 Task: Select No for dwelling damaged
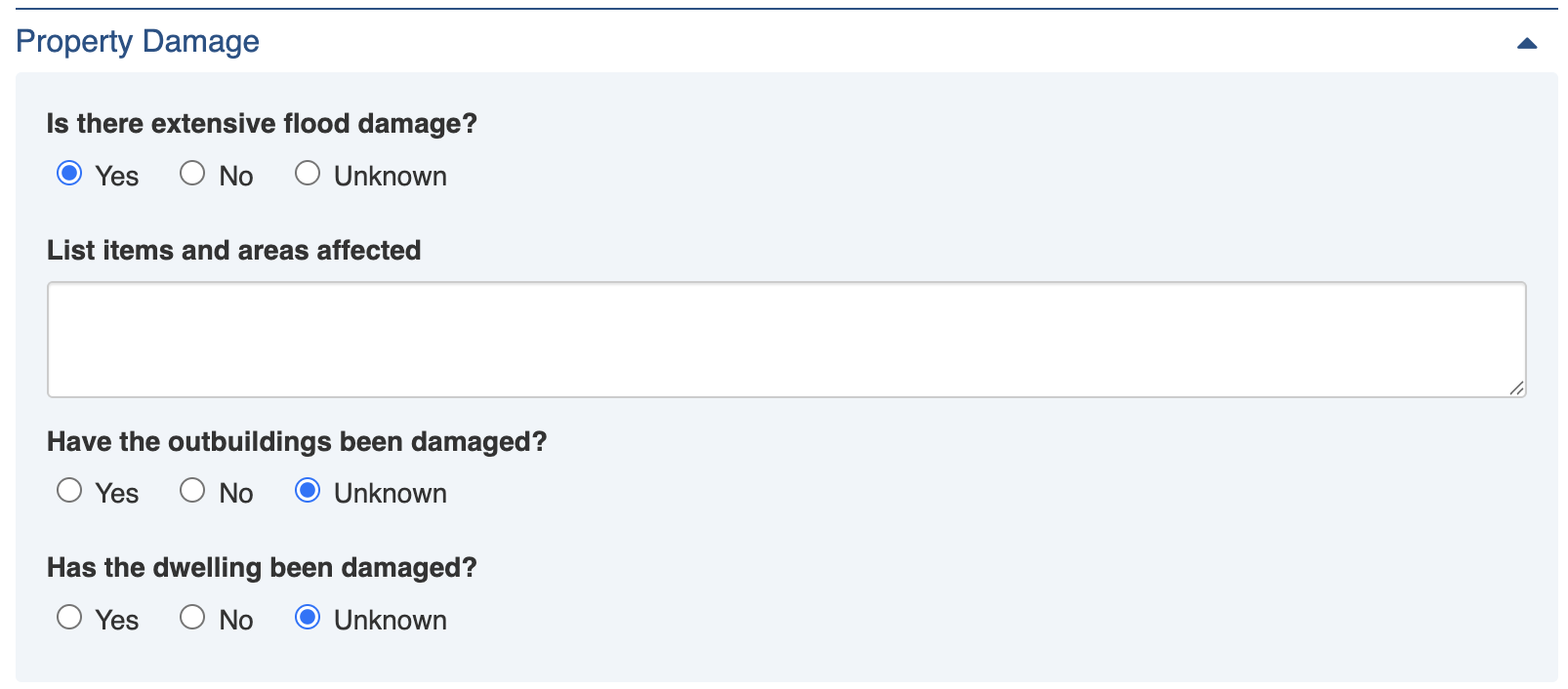192,617
